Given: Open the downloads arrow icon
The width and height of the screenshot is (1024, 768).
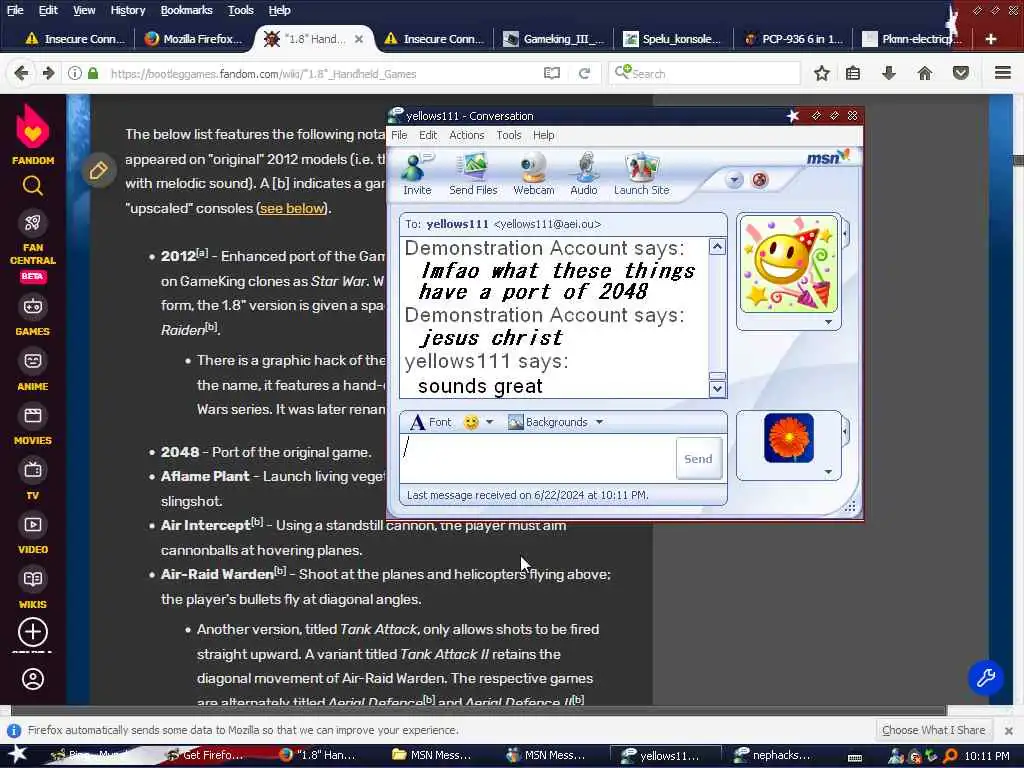Looking at the screenshot, I should pyautogui.click(x=889, y=73).
